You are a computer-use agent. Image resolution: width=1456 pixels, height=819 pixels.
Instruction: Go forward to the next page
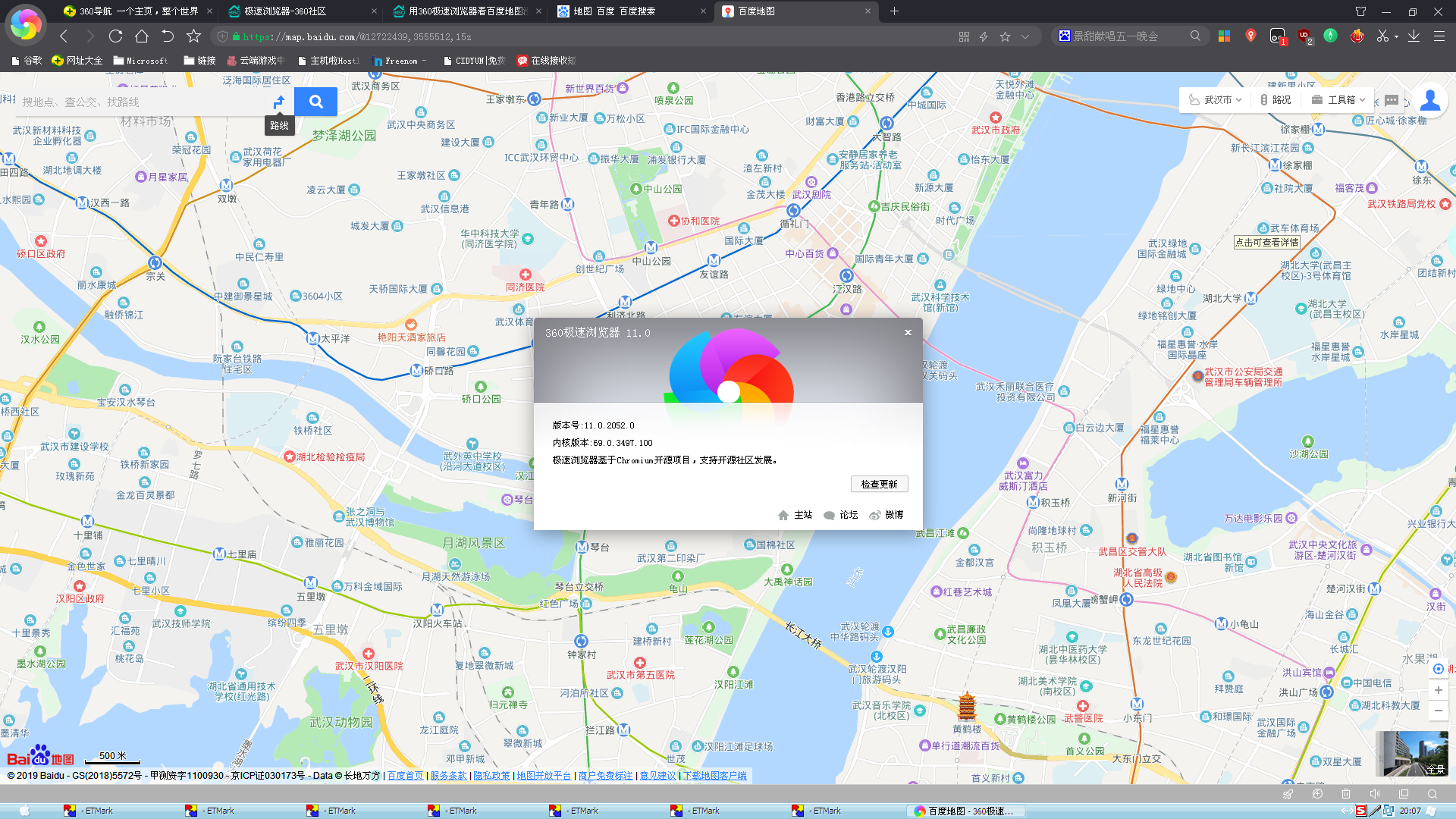click(90, 36)
